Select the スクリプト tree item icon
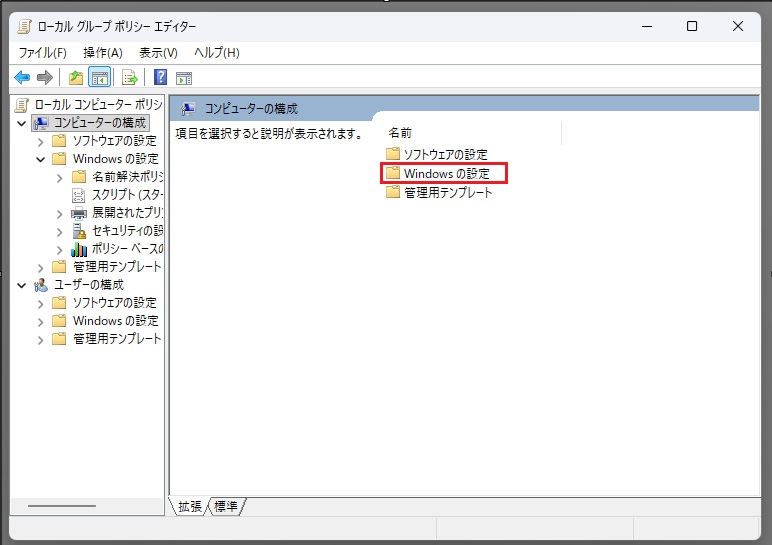The image size is (772, 545). click(80, 195)
